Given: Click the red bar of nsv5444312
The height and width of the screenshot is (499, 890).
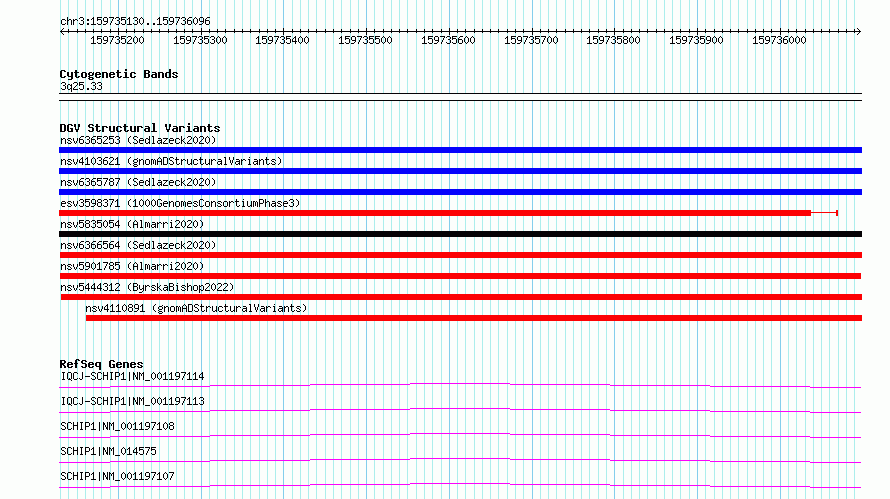Looking at the screenshot, I should (x=461, y=297).
